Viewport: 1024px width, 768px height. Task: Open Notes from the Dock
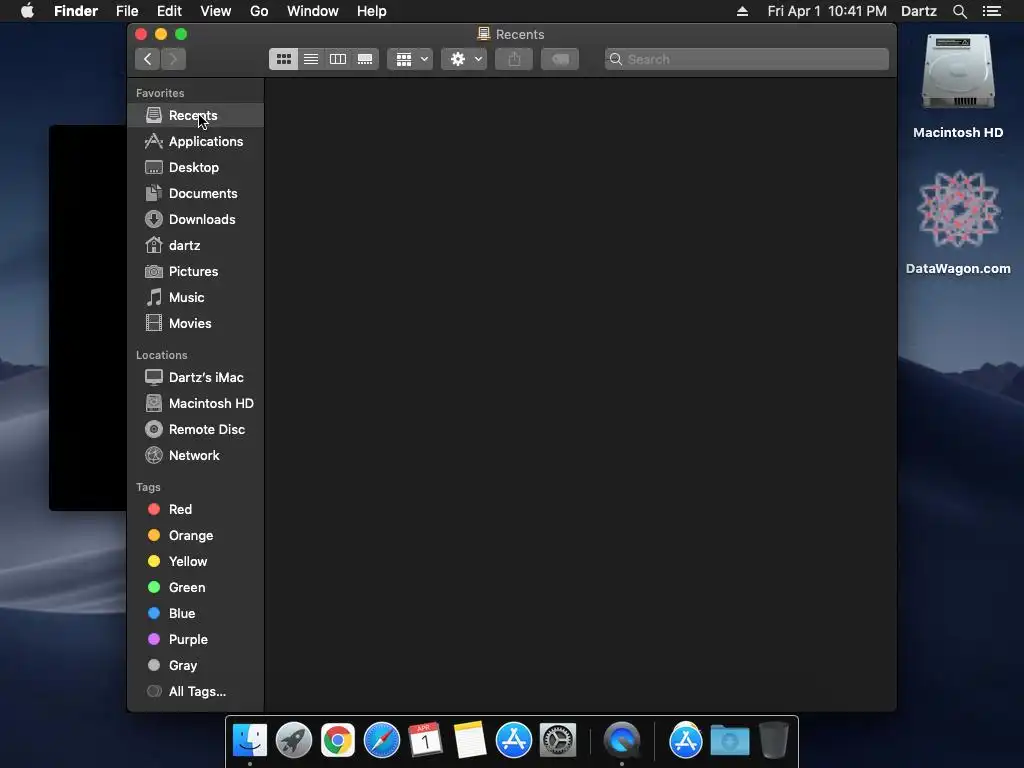coord(470,741)
